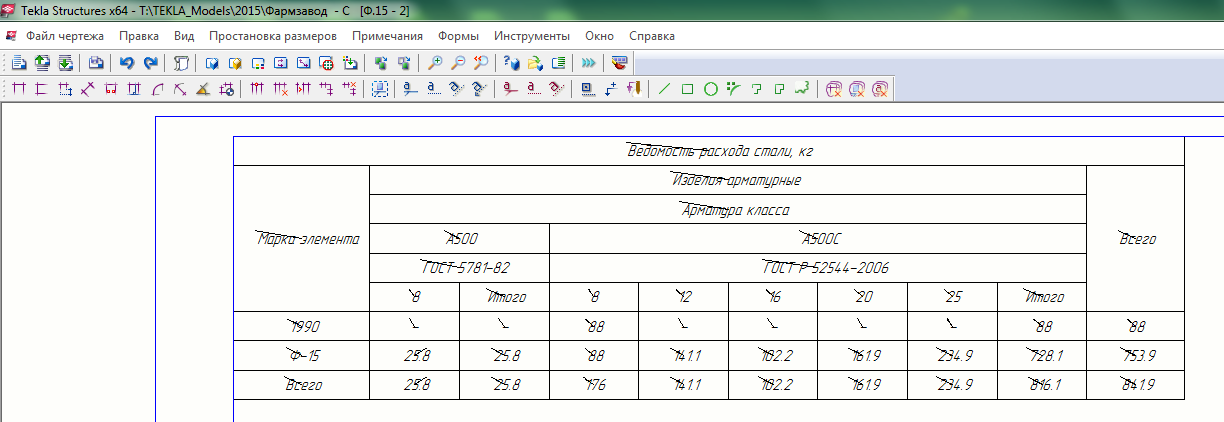Click the Zoom out magnifier icon
Screen dimensions: 1224x422
point(458,62)
